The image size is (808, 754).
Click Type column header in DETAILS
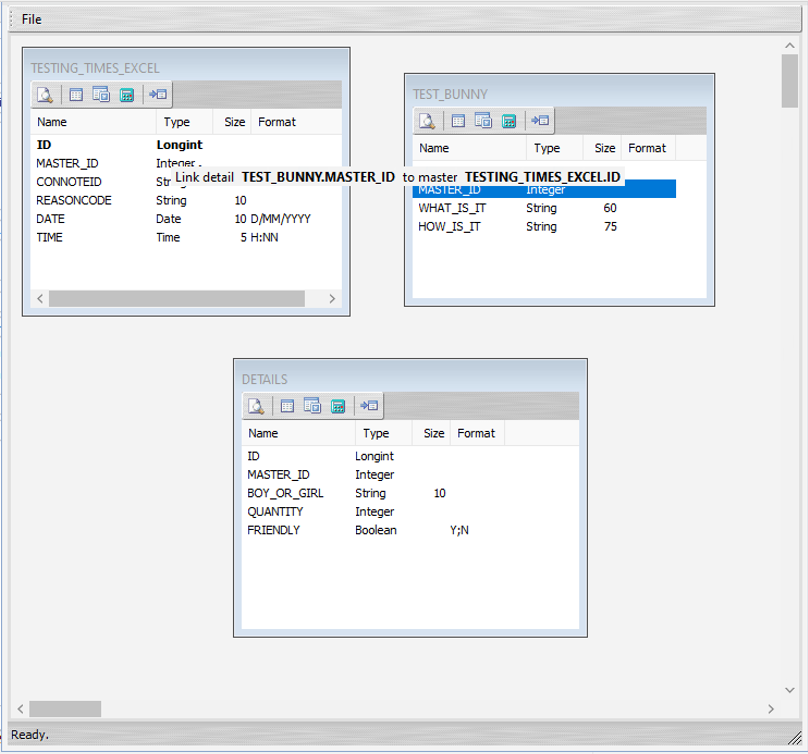383,433
